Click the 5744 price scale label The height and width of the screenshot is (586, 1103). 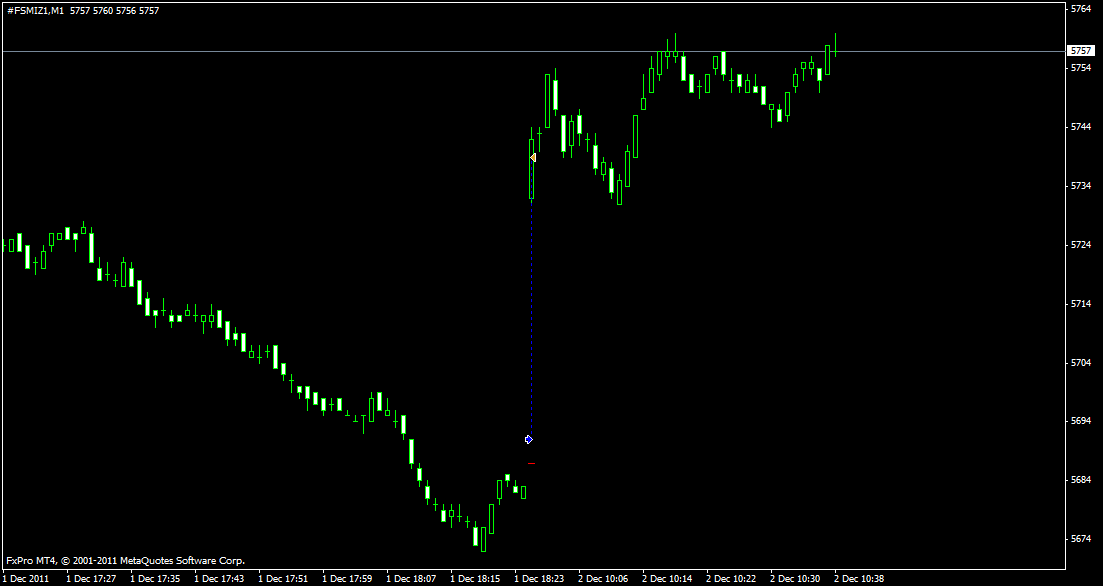[x=1081, y=127]
